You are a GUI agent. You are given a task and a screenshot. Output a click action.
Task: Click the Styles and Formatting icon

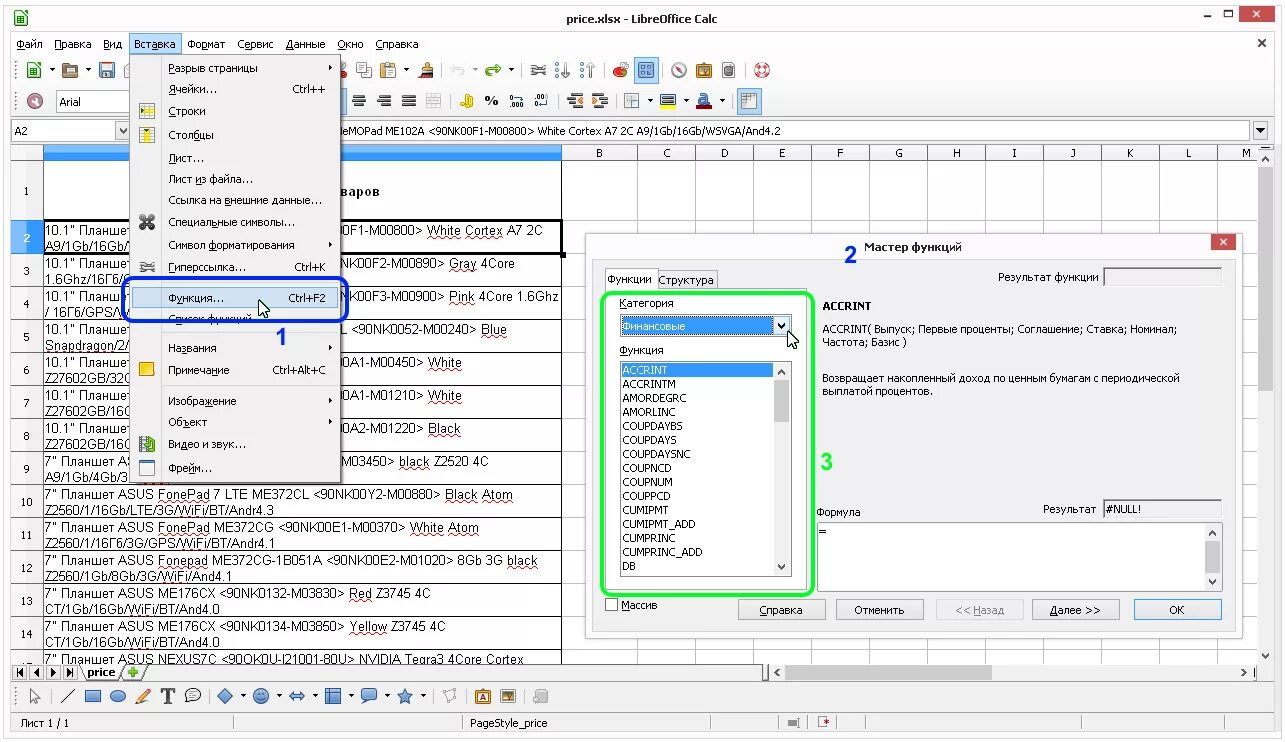35,101
